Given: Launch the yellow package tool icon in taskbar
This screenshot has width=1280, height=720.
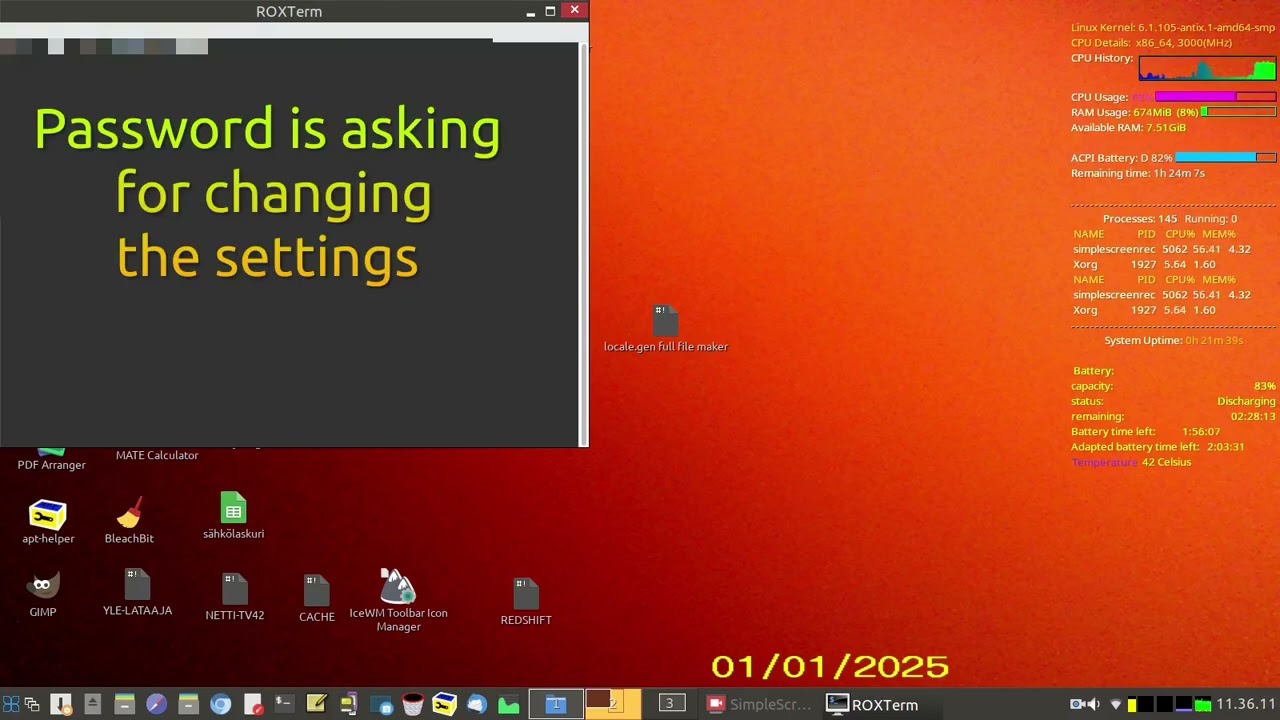Looking at the screenshot, I should click(x=444, y=704).
